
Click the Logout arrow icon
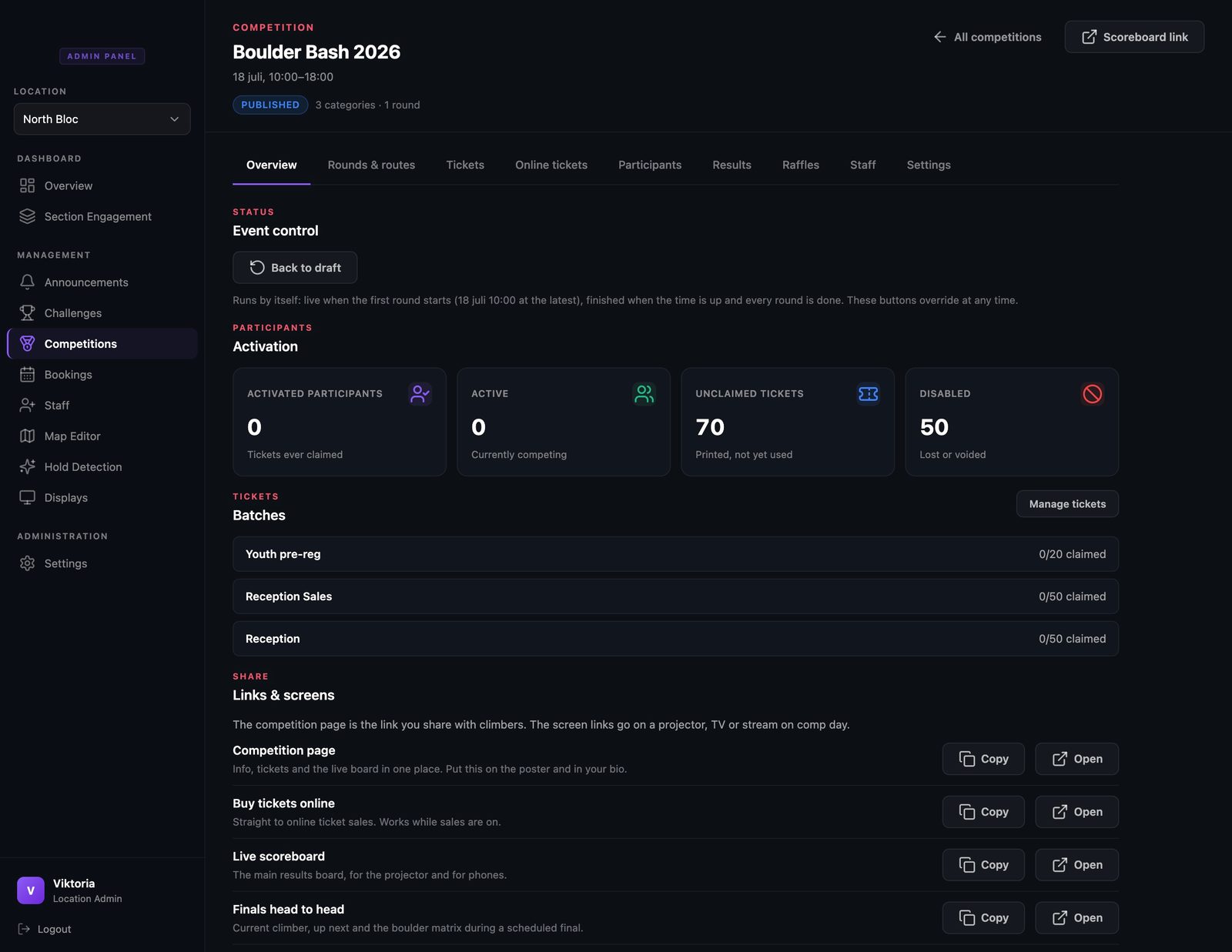pos(24,929)
